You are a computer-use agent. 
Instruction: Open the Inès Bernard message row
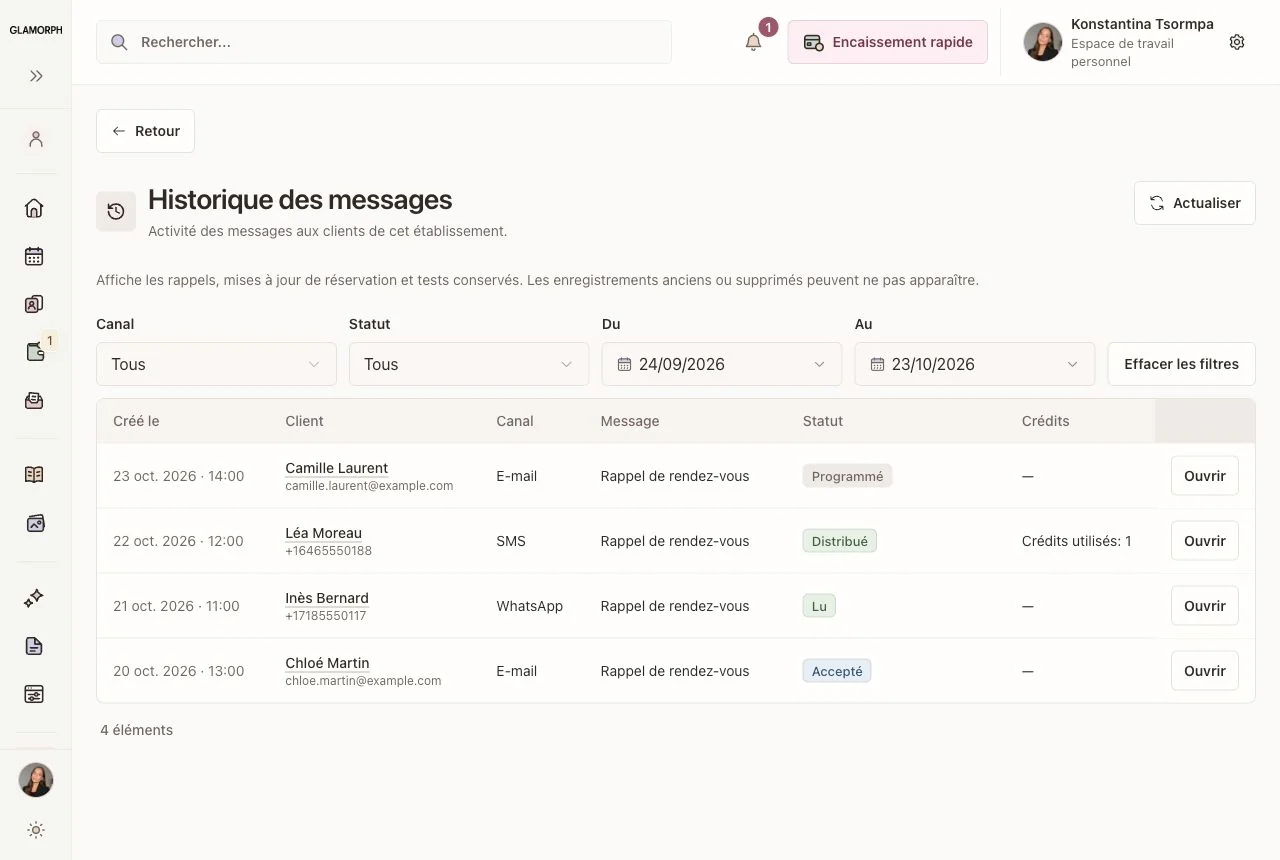point(1204,606)
